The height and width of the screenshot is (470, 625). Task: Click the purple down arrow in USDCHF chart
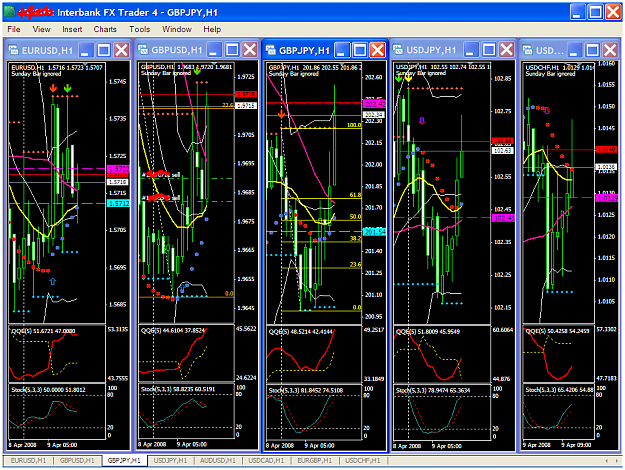(x=547, y=110)
